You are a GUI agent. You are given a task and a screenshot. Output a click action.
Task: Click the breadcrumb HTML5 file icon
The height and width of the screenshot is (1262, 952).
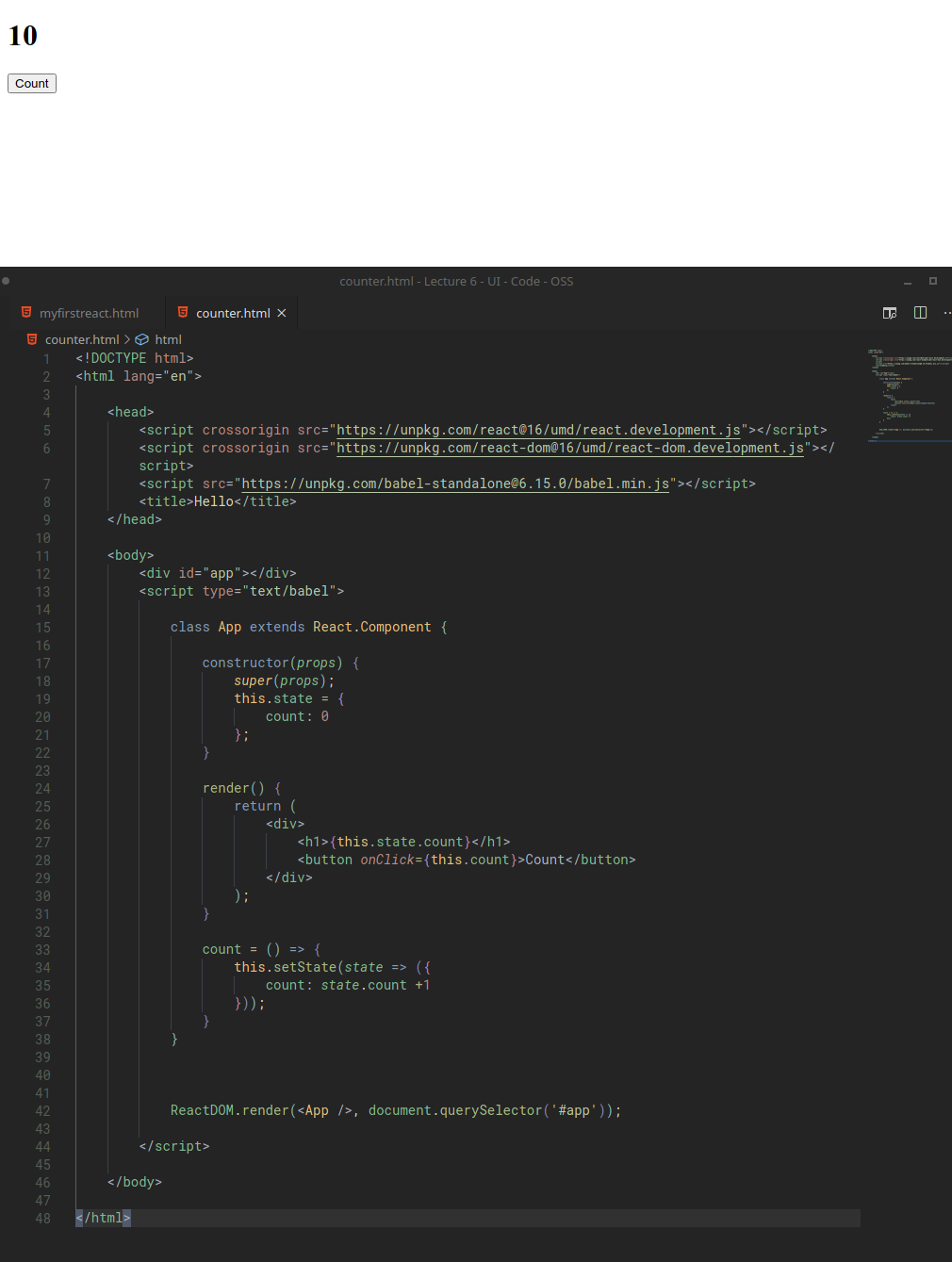click(x=32, y=339)
